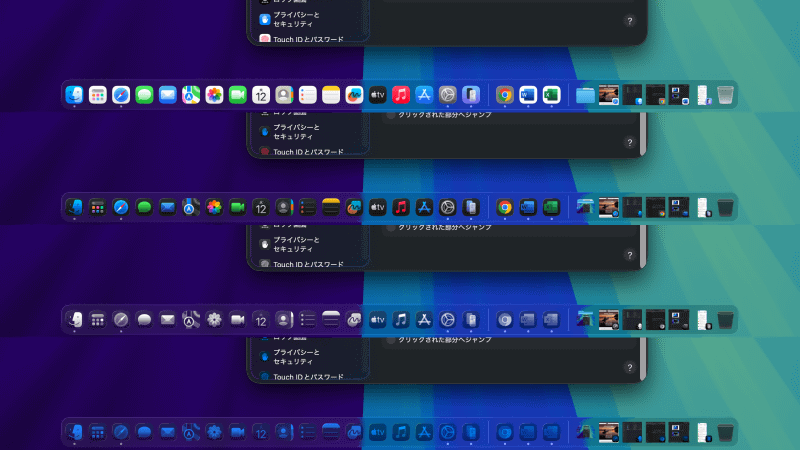Open Launchpad in the light-style colorful dock

(97, 94)
